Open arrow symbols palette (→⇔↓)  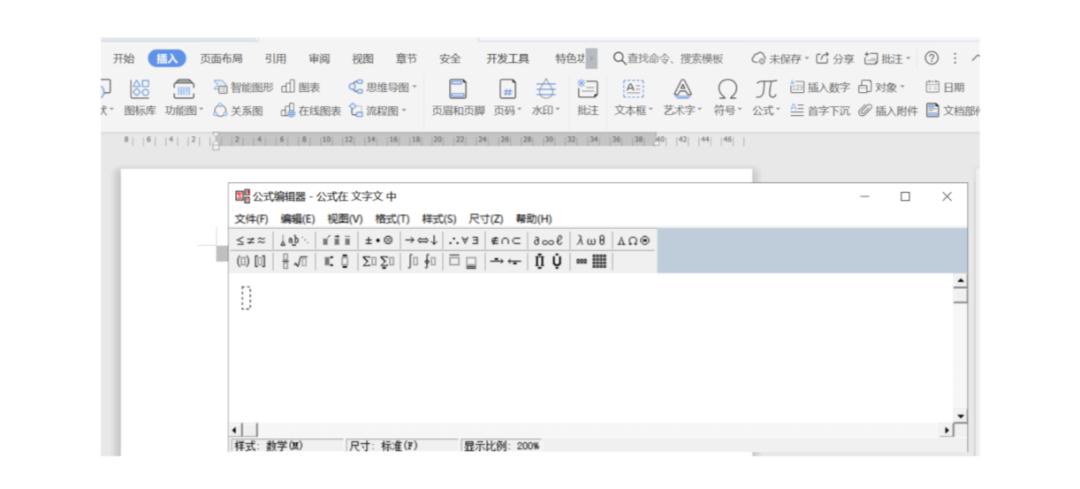(x=421, y=240)
